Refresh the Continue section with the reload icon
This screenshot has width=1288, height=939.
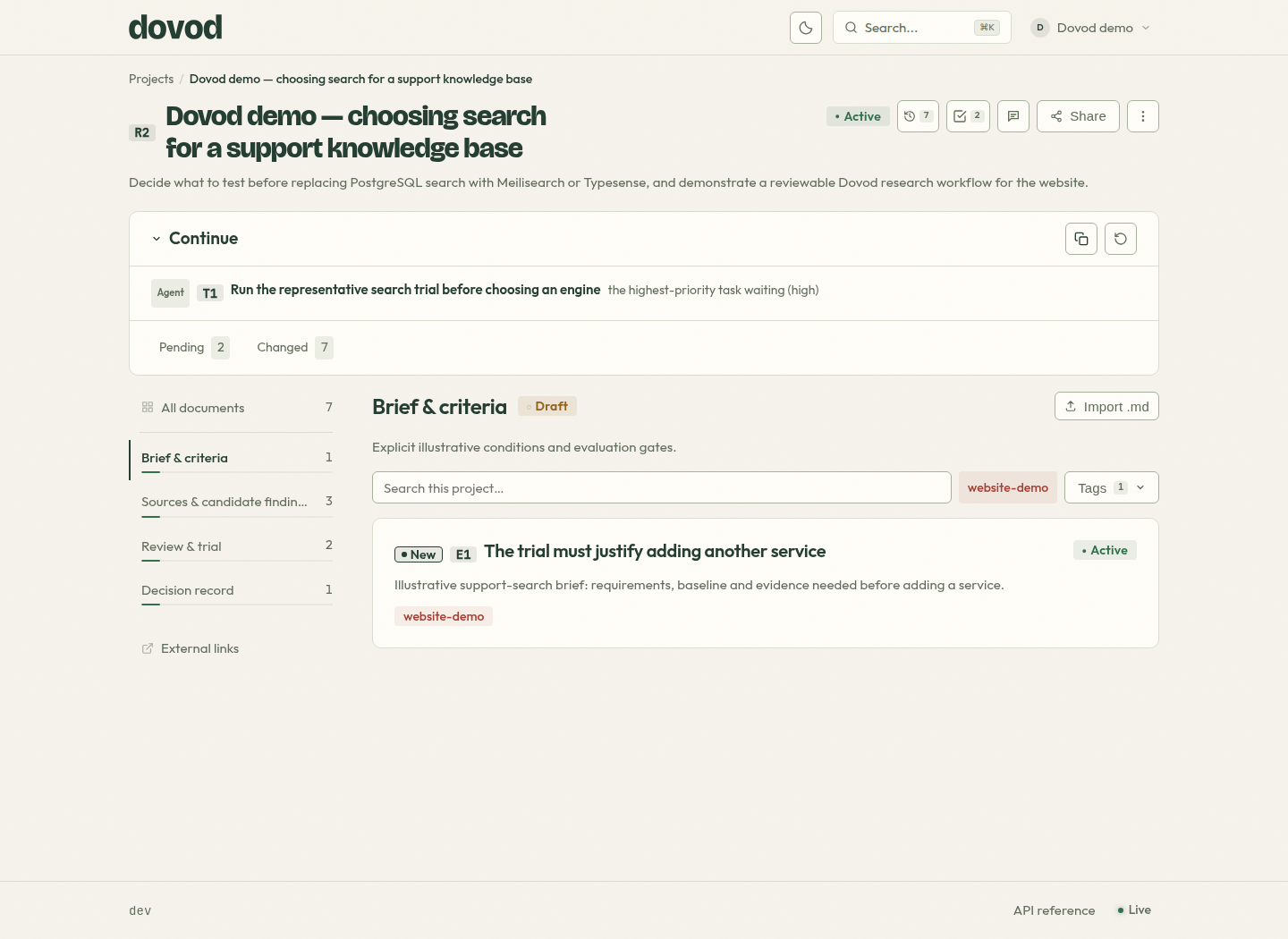point(1121,239)
